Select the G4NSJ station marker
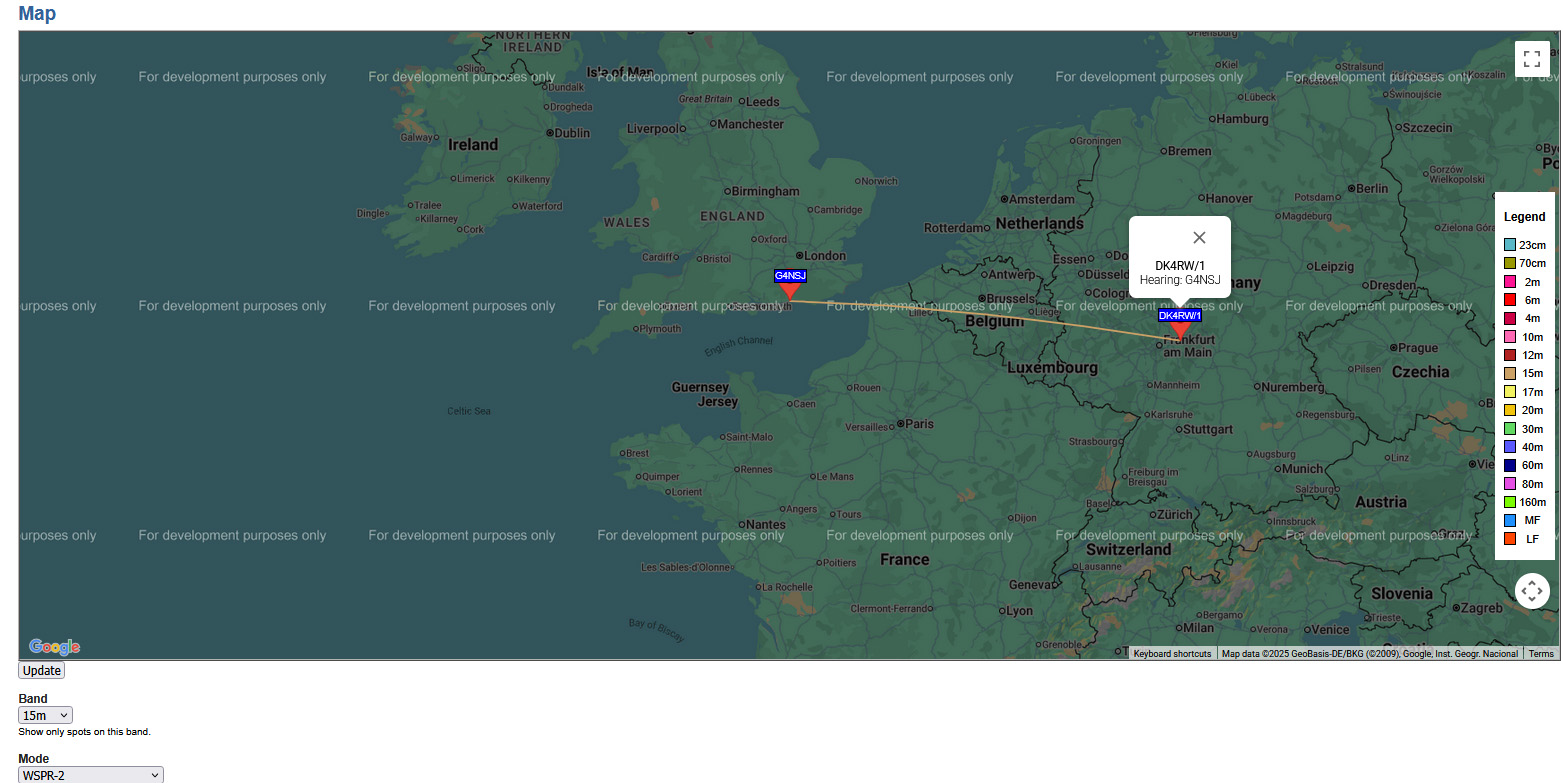This screenshot has width=1563, height=783. [x=790, y=291]
